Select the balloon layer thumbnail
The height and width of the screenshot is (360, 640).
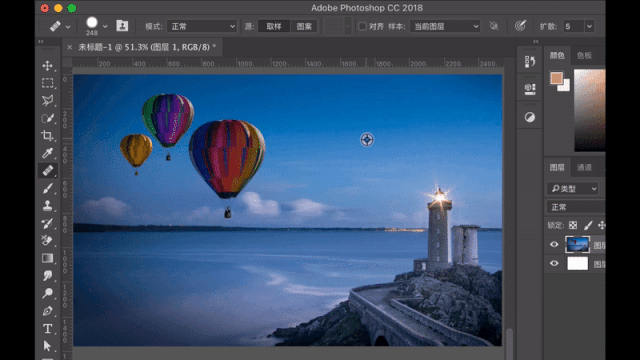578,244
